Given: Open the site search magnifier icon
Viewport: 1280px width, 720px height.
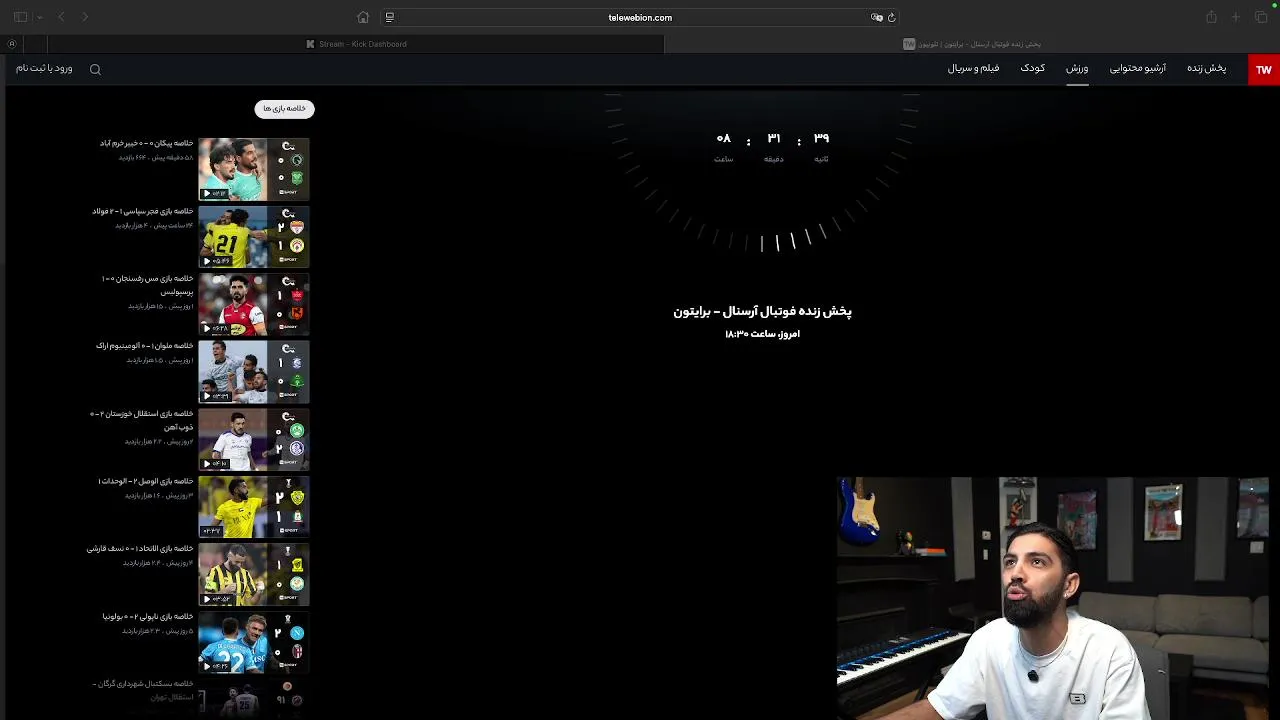Looking at the screenshot, I should coord(95,69).
